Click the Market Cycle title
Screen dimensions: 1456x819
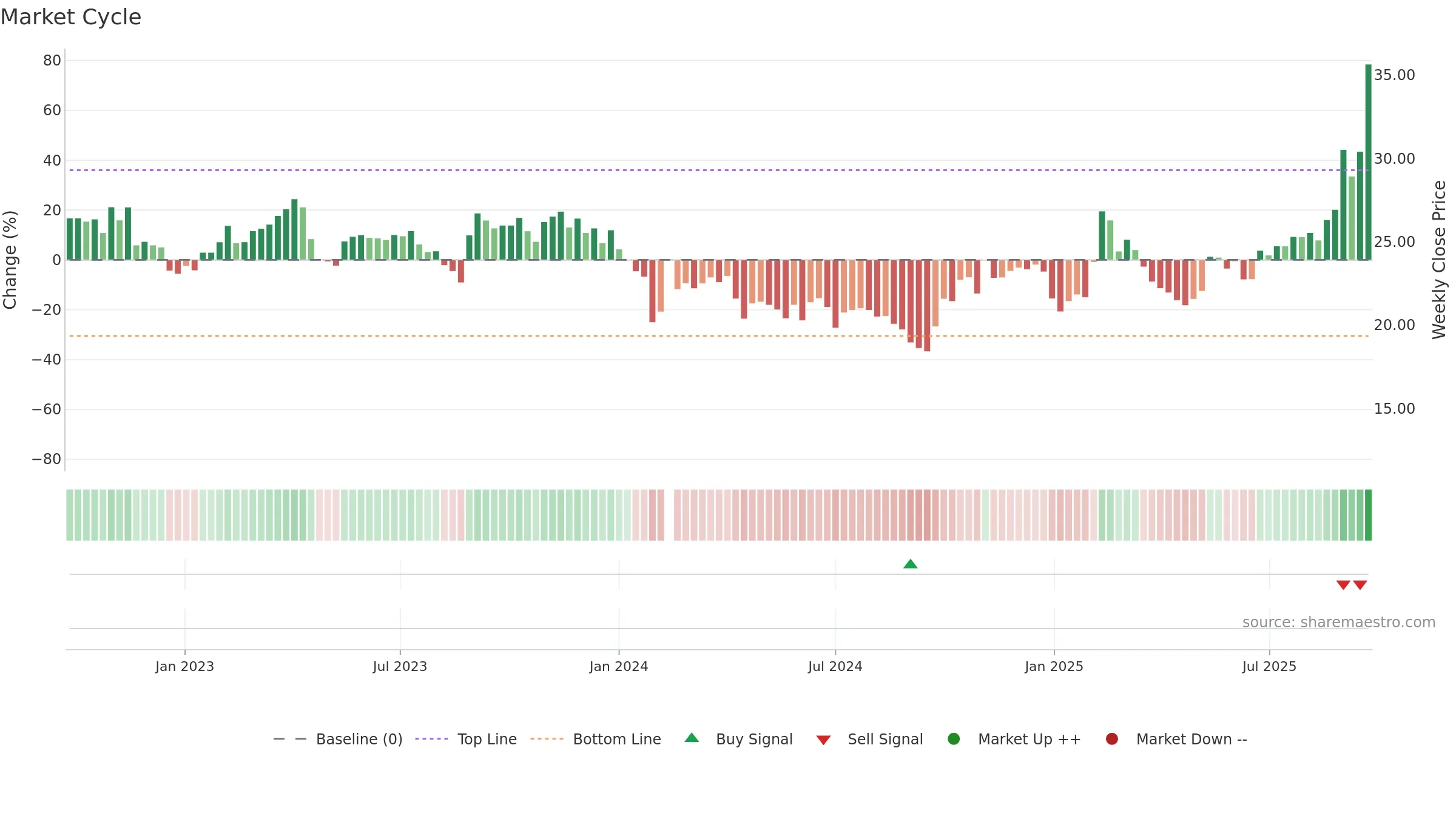71,17
